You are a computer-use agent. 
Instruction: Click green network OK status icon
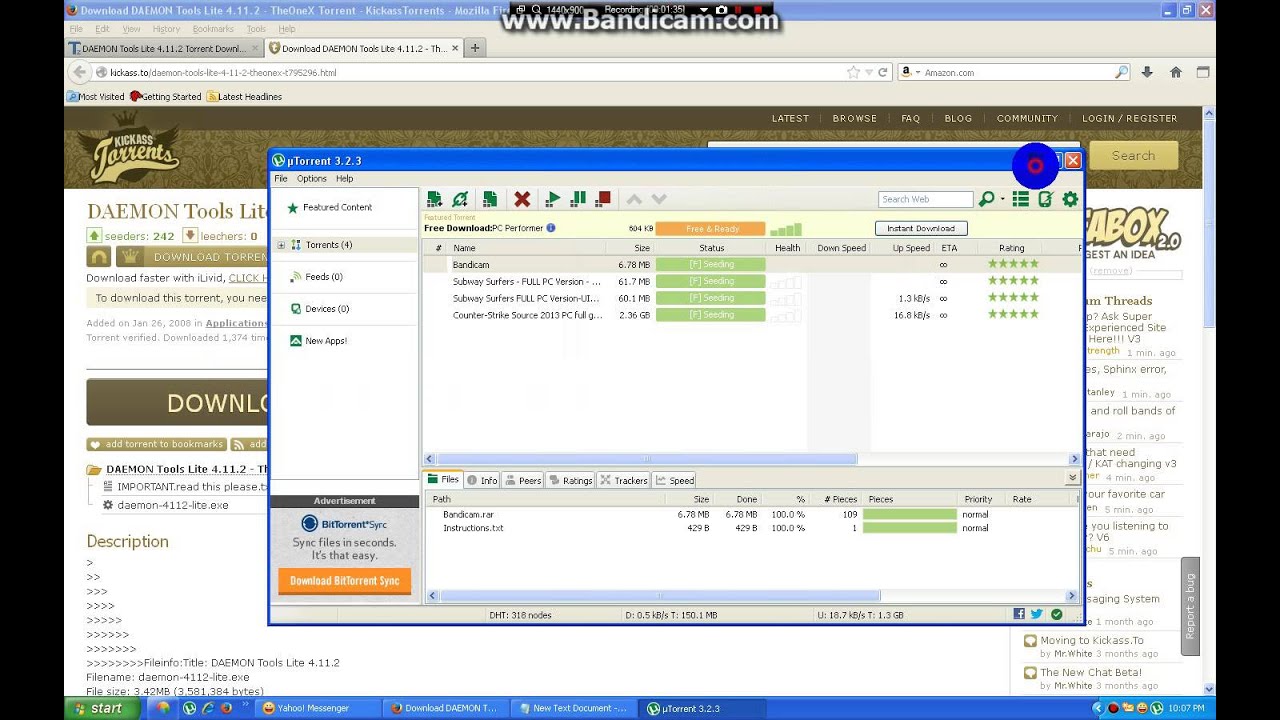tap(1056, 614)
